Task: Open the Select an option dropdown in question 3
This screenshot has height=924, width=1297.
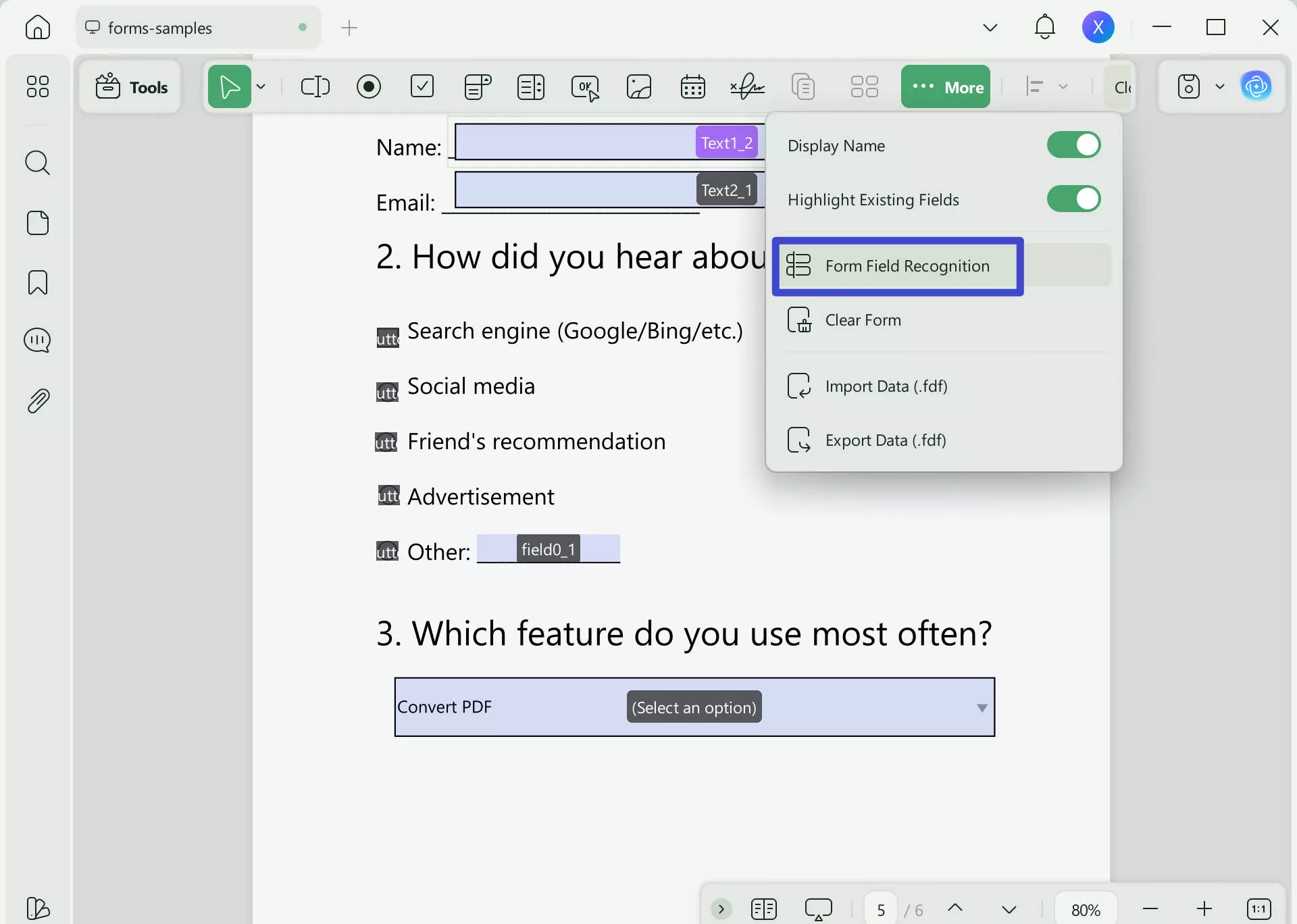Action: click(981, 707)
